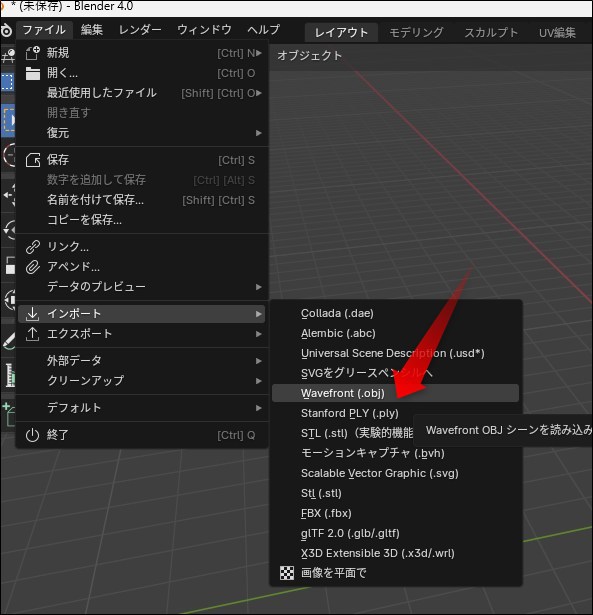Switch to the スカルプト workspace tab
Viewport: 593px width, 615px height.
pyautogui.click(x=491, y=32)
